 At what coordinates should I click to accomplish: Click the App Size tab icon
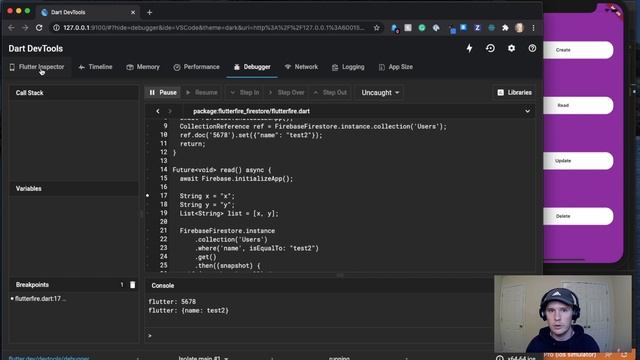click(x=382, y=67)
